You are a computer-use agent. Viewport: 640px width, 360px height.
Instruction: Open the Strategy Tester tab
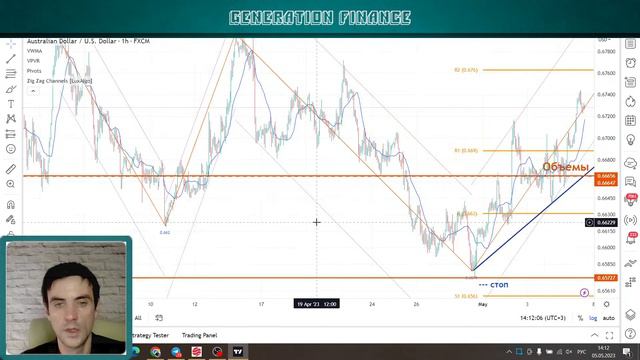pyautogui.click(x=150, y=335)
